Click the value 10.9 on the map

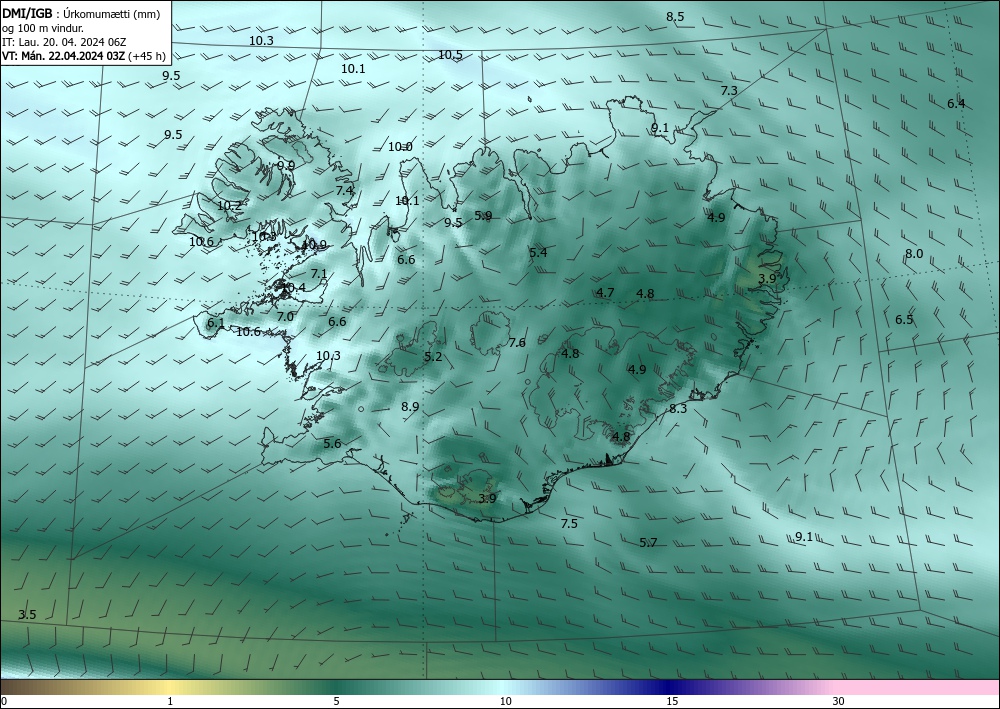[x=314, y=245]
